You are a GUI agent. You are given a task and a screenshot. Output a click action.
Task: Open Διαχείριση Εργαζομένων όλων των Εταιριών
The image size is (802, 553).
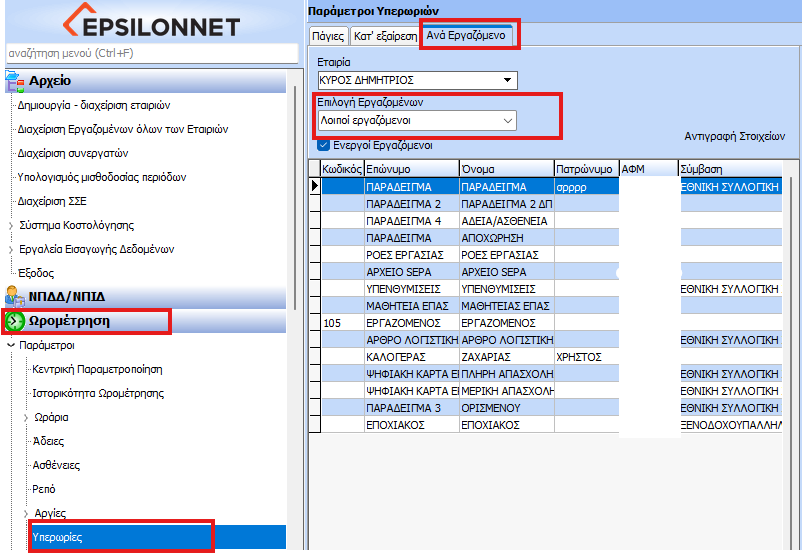tap(123, 129)
